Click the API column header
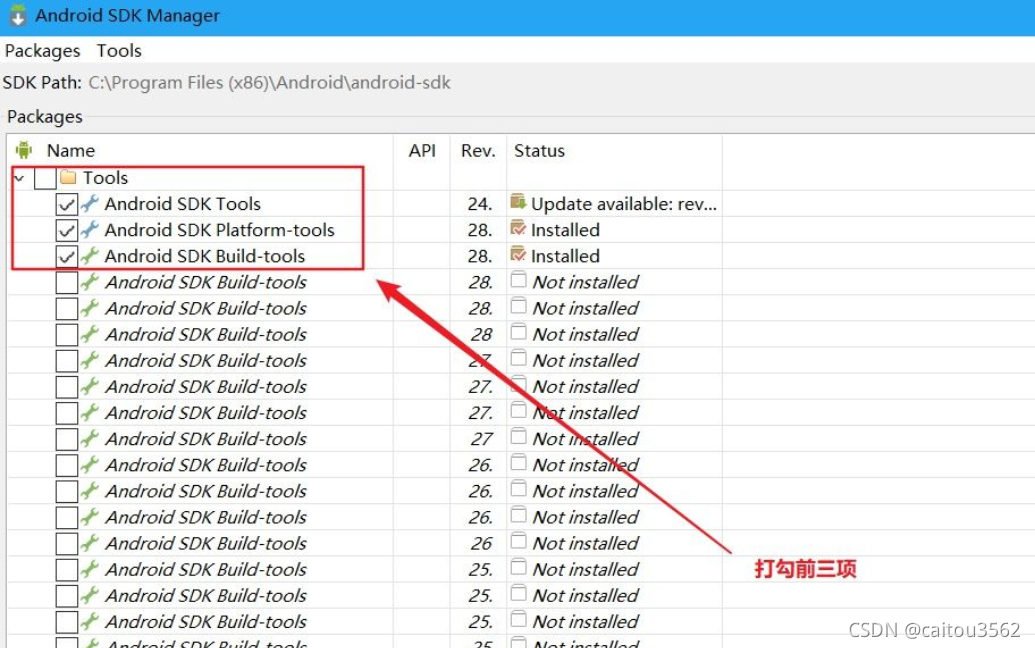The height and width of the screenshot is (648, 1035). pyautogui.click(x=422, y=150)
